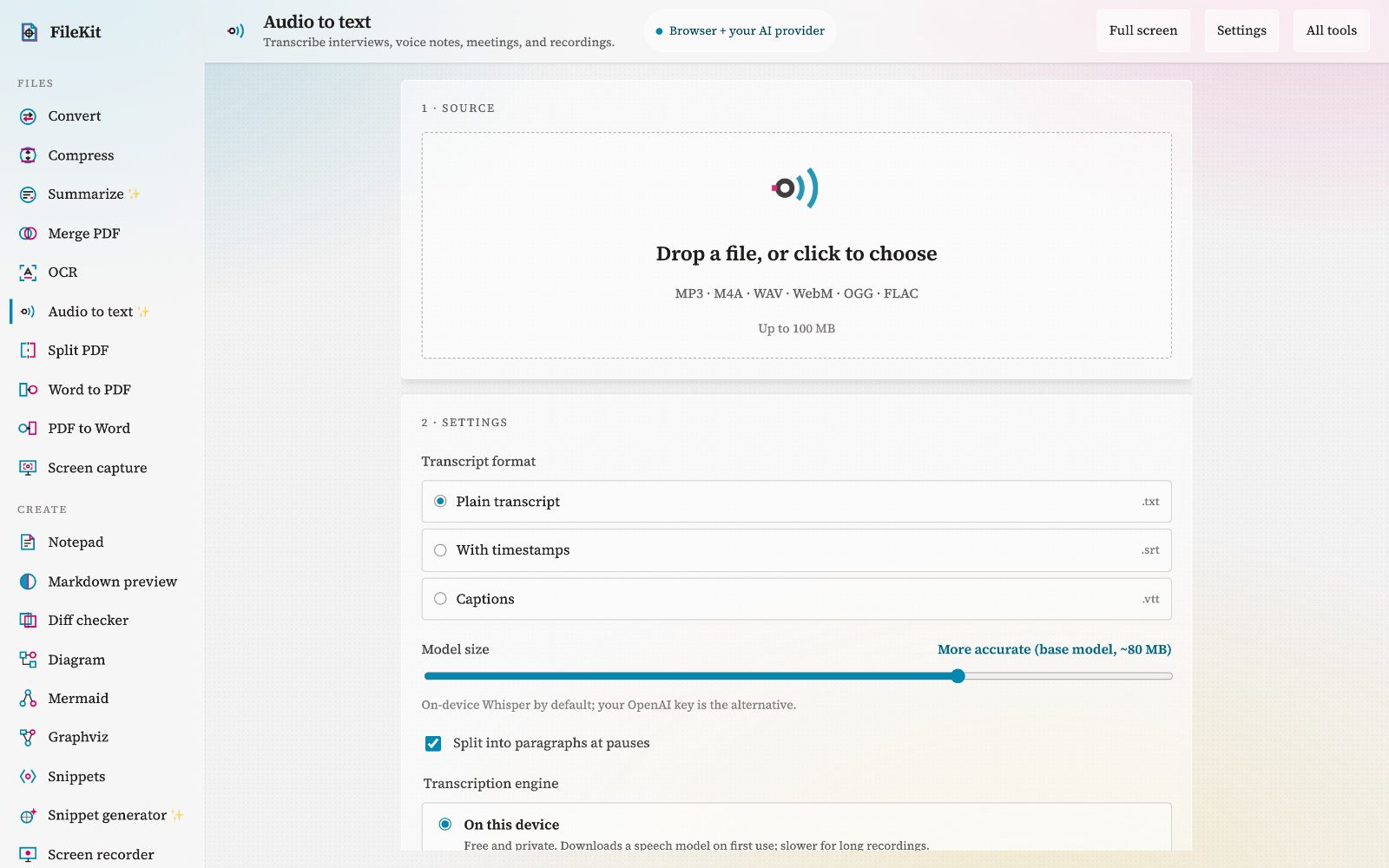Viewport: 1389px width, 868px height.
Task: Click the PDF to Word icon
Action: tap(28, 429)
